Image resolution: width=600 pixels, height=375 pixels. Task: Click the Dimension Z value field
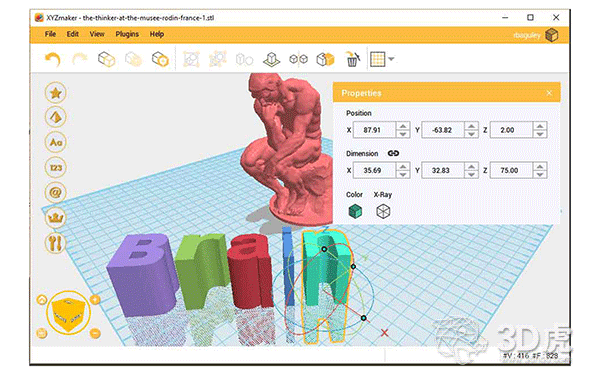click(x=511, y=170)
